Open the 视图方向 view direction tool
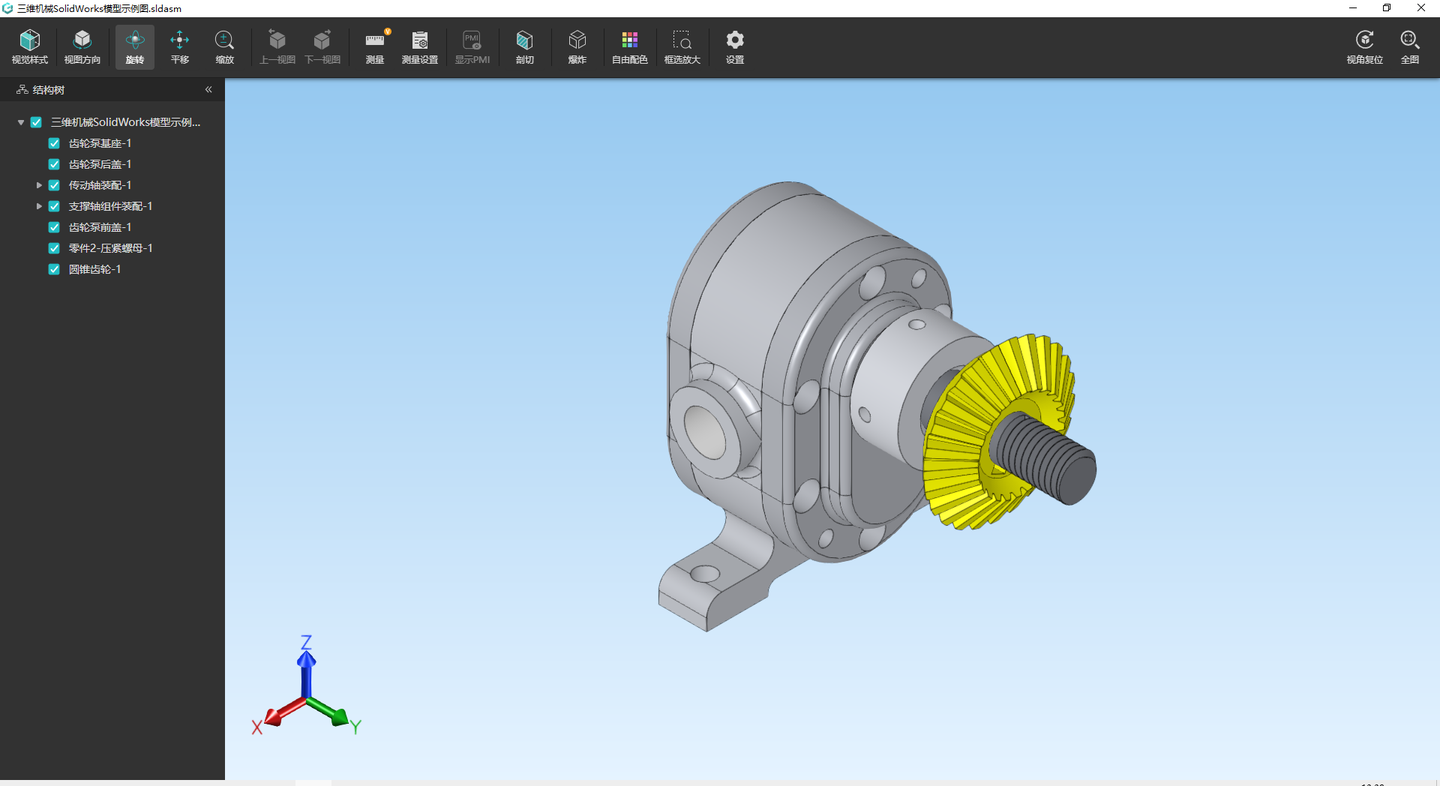 coord(82,47)
